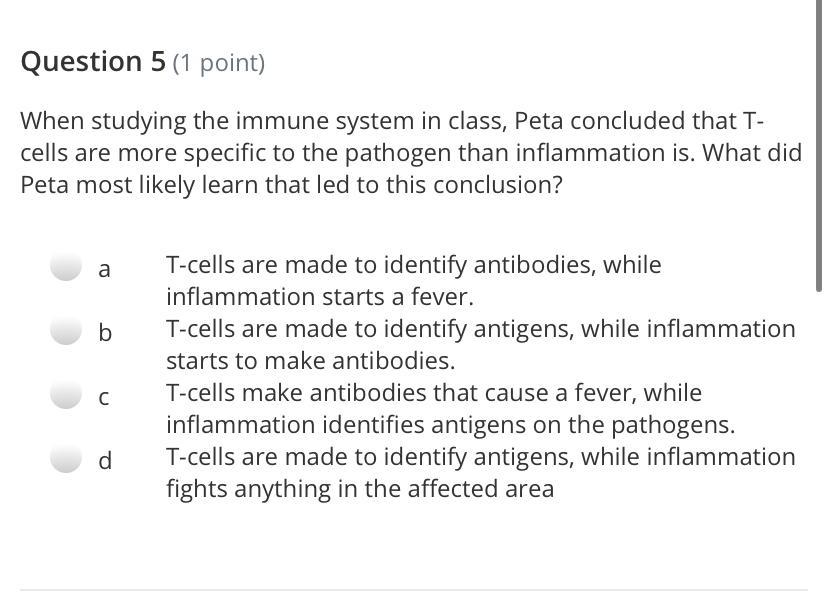Click text 'inflammation identifies antigens on the pathogens'
Screen dimensions: 828x601
450,425
